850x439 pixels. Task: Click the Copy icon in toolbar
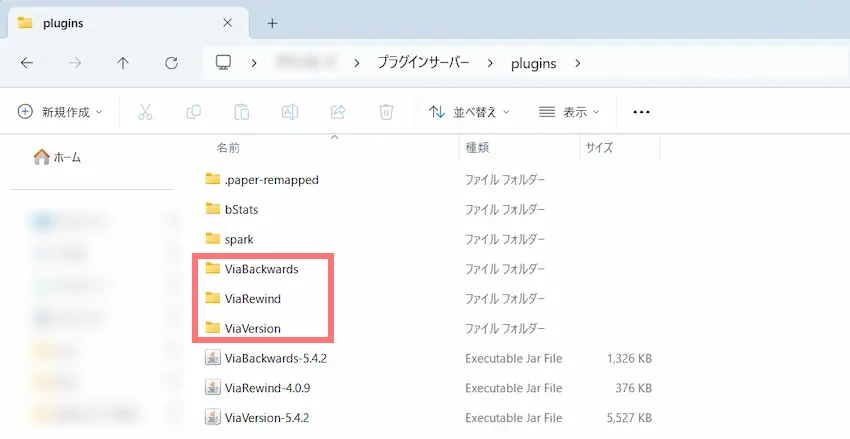pyautogui.click(x=194, y=112)
